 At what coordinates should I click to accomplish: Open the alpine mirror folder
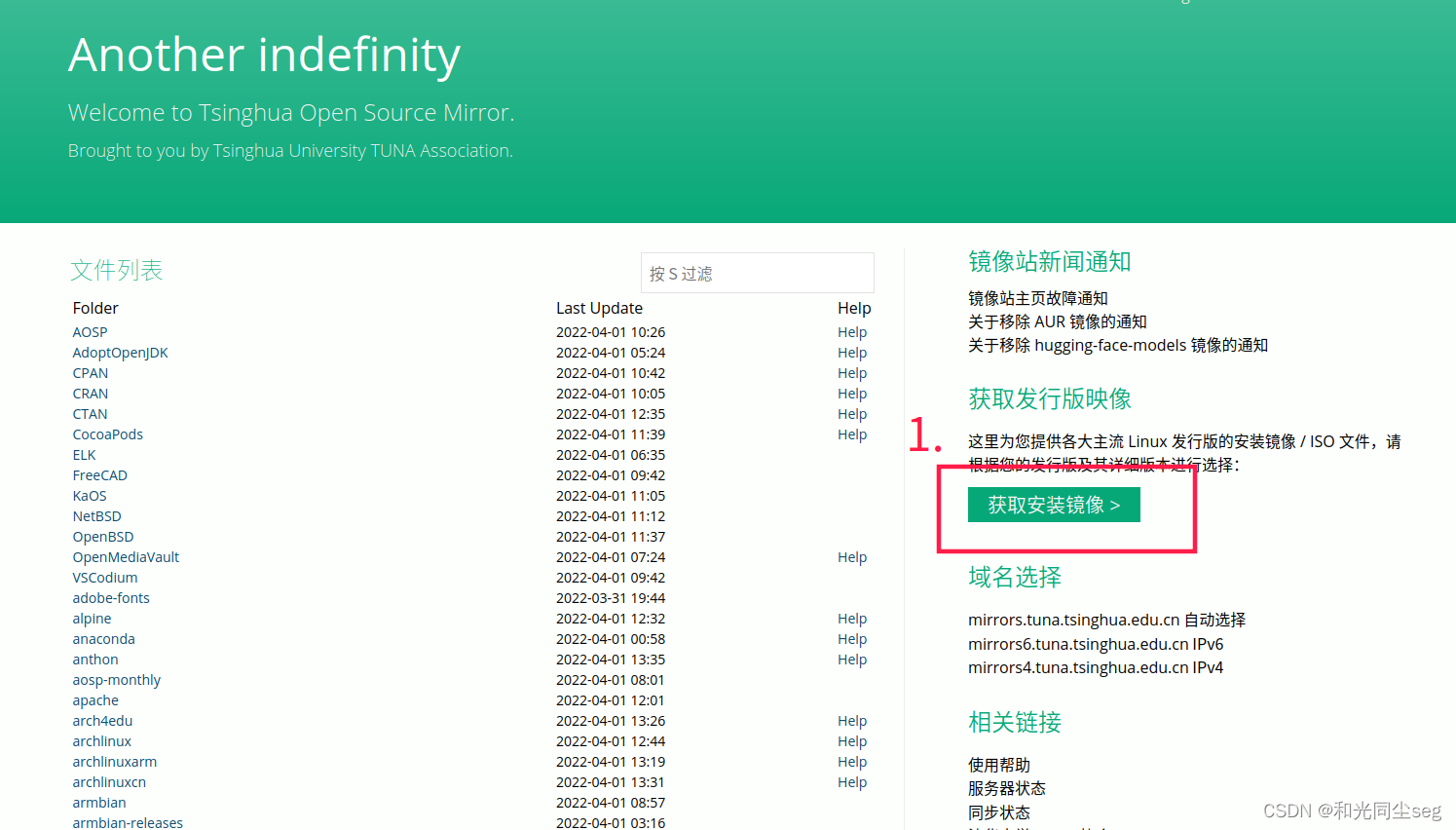[92, 619]
